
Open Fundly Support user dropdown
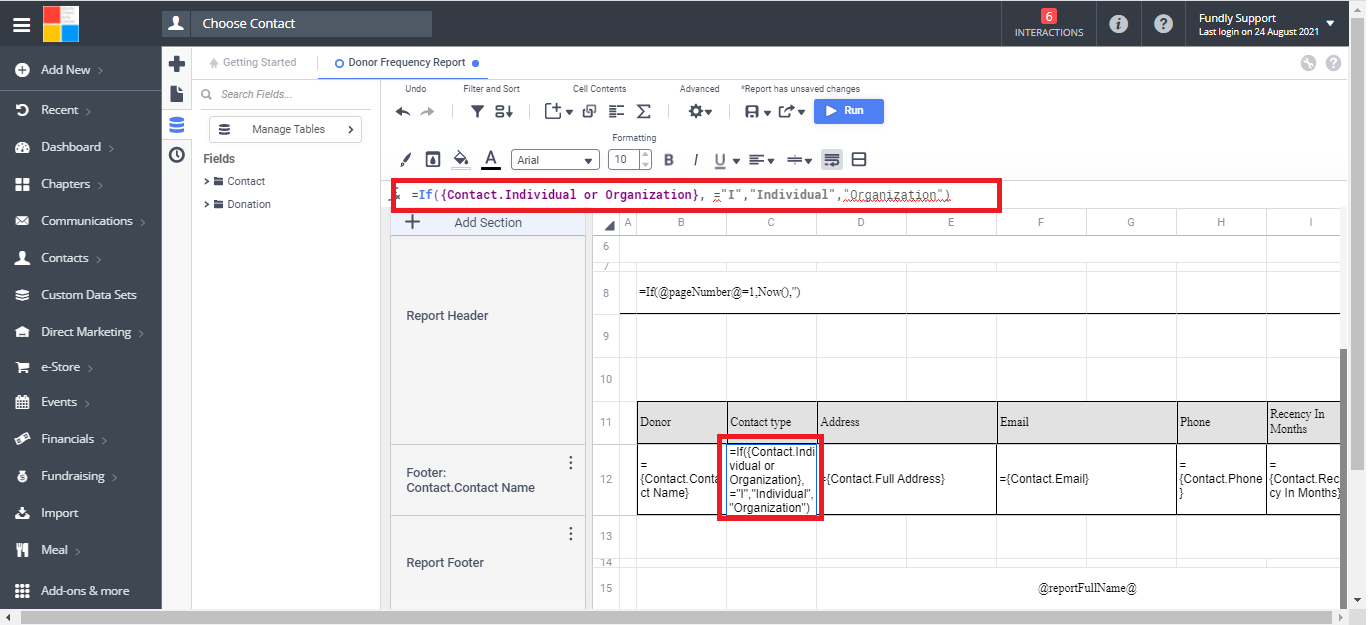[x=1267, y=24]
